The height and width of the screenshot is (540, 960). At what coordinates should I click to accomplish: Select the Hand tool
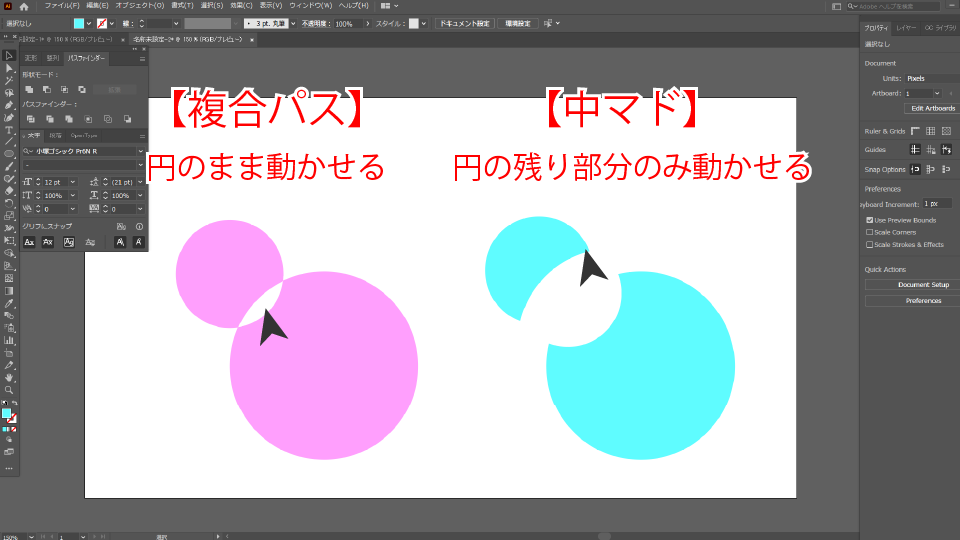[x=9, y=378]
